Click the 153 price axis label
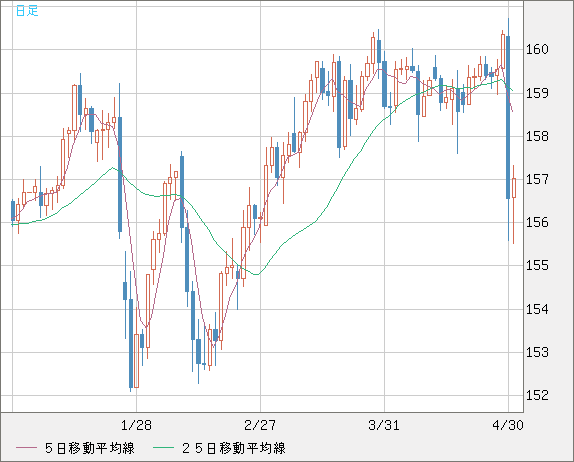Image resolution: width=574 pixels, height=462 pixels. 537,352
